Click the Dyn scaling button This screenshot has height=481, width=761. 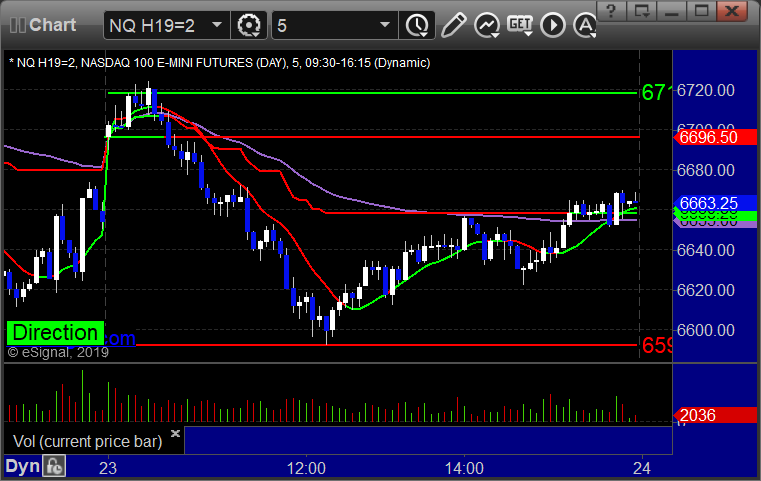pyautogui.click(x=22, y=466)
